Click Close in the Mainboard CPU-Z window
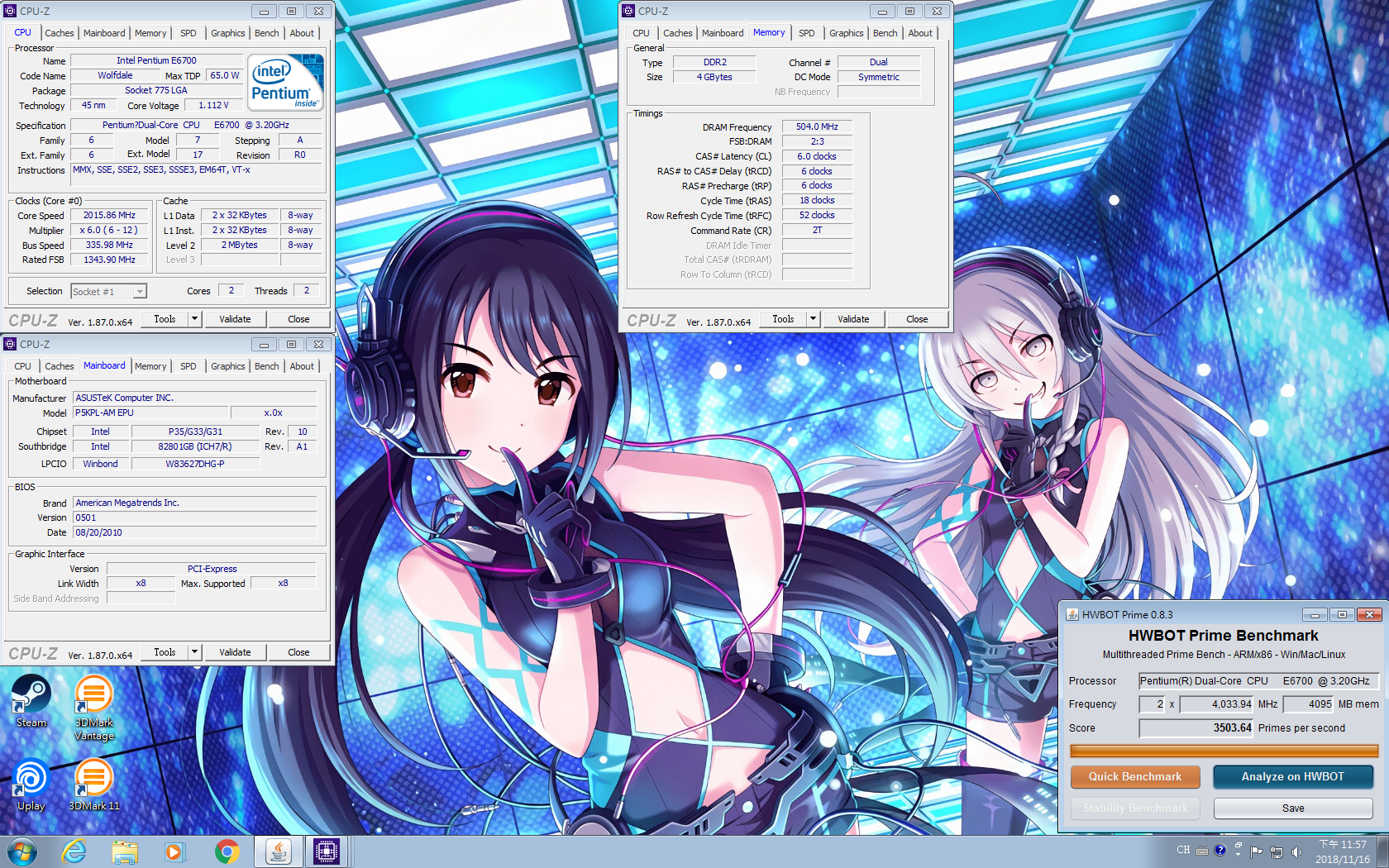Image resolution: width=1389 pixels, height=868 pixels. tap(298, 652)
